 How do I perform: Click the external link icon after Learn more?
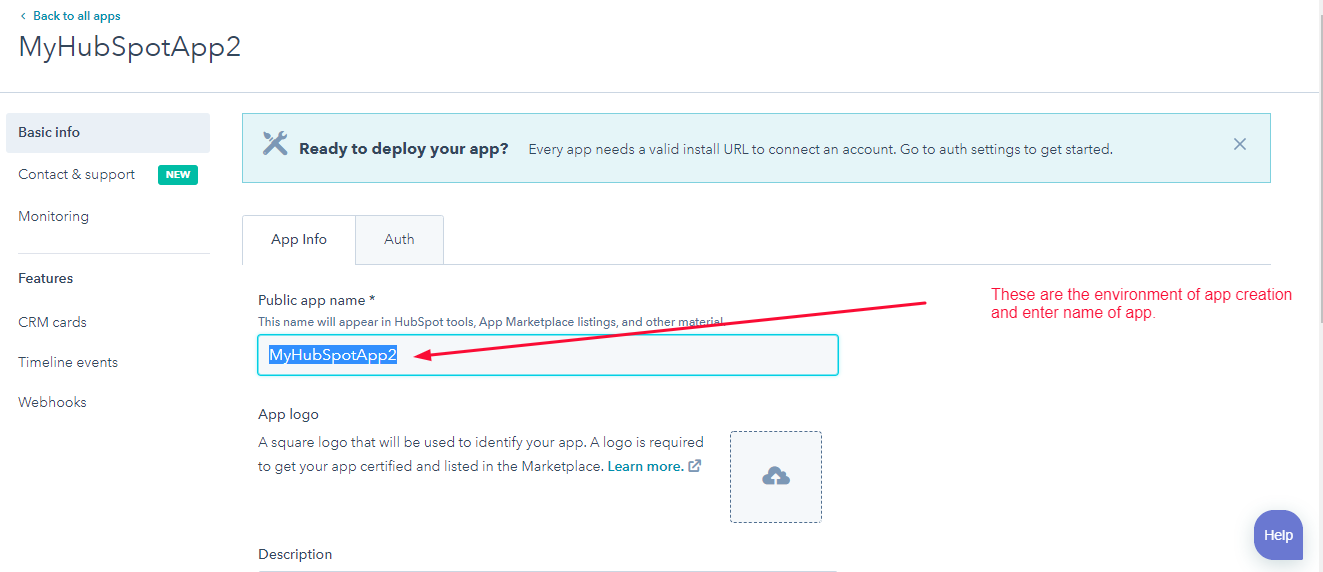(x=695, y=466)
